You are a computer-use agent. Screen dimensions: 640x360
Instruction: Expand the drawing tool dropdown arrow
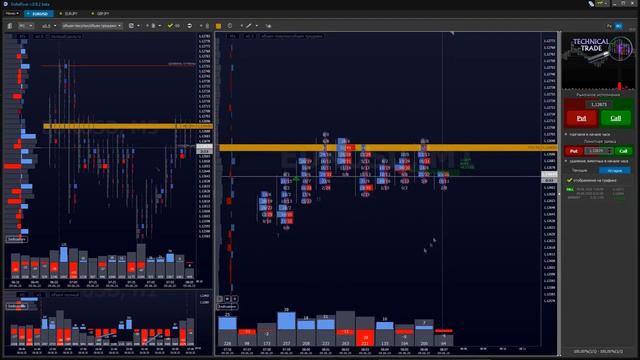click(x=256, y=26)
